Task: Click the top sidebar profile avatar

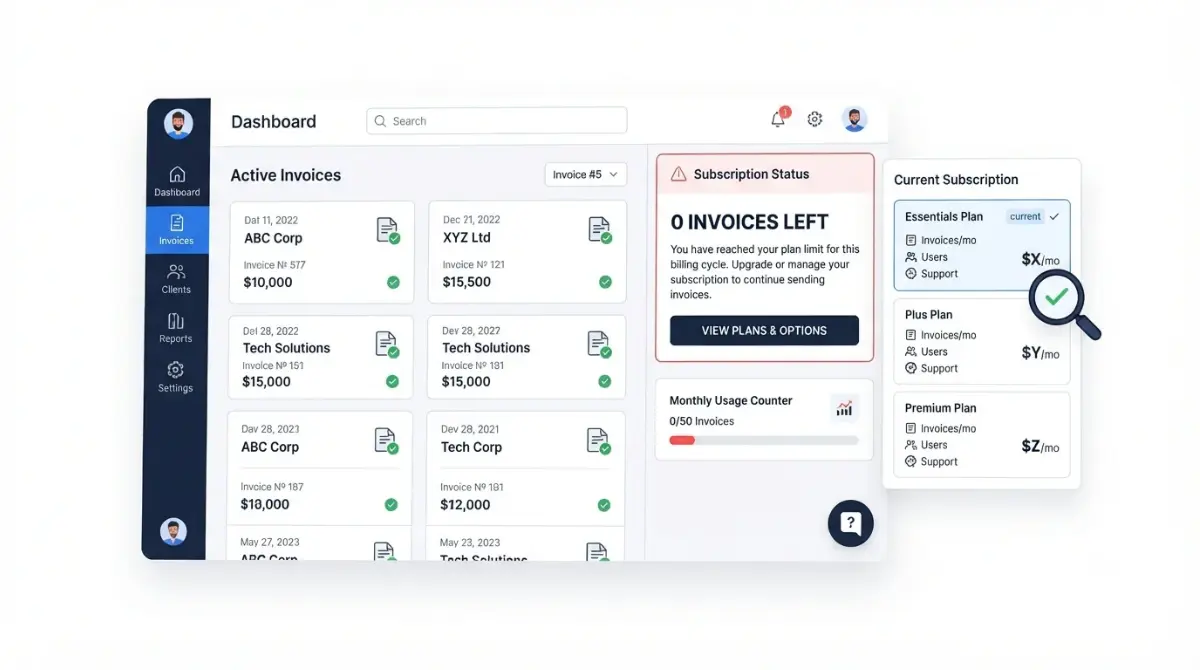Action: [x=178, y=123]
